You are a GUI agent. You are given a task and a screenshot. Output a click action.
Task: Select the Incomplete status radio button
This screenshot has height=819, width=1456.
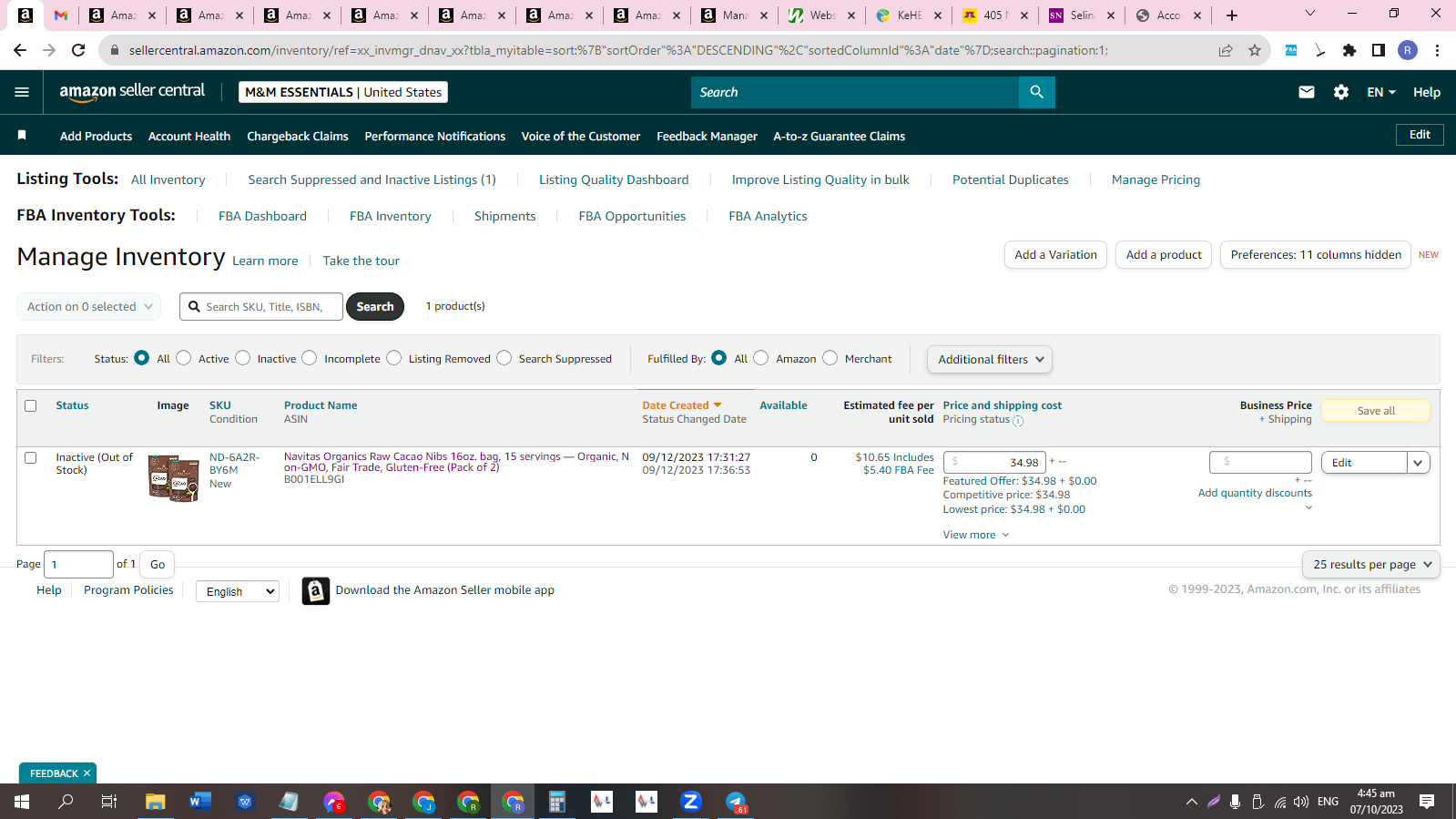[310, 358]
